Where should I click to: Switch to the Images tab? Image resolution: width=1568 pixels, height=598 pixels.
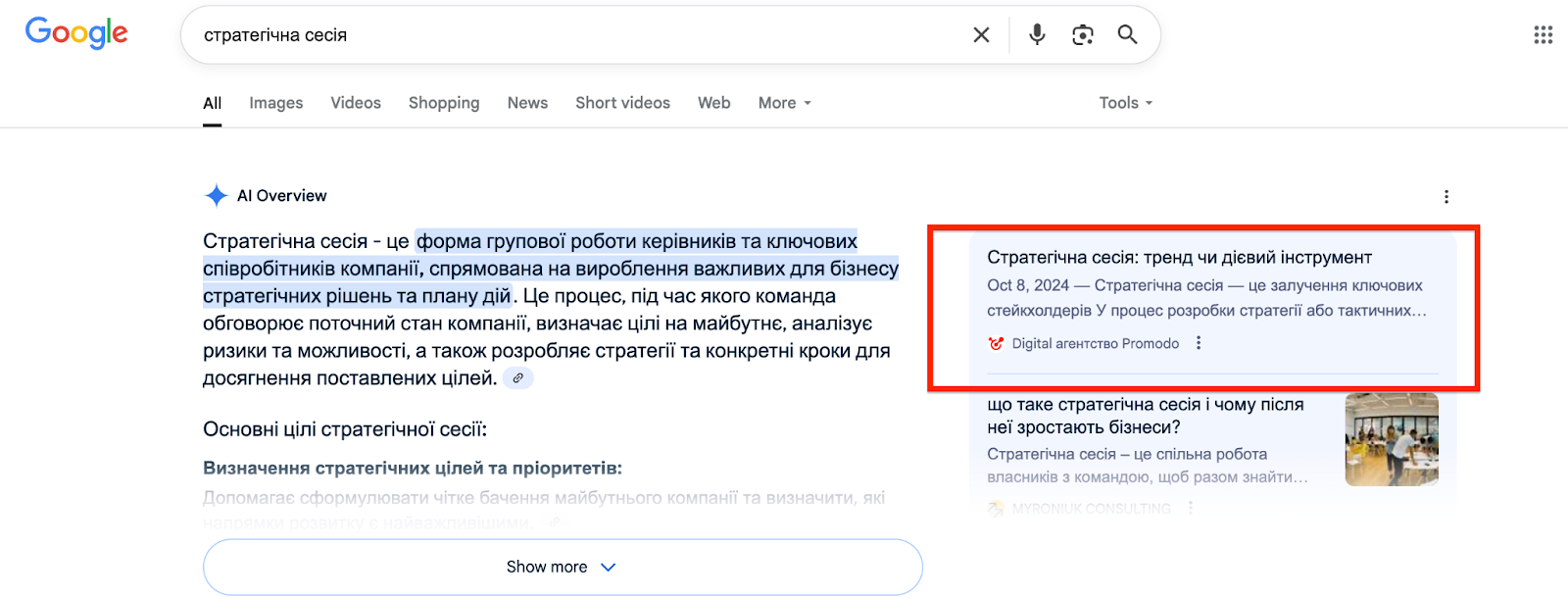[276, 103]
